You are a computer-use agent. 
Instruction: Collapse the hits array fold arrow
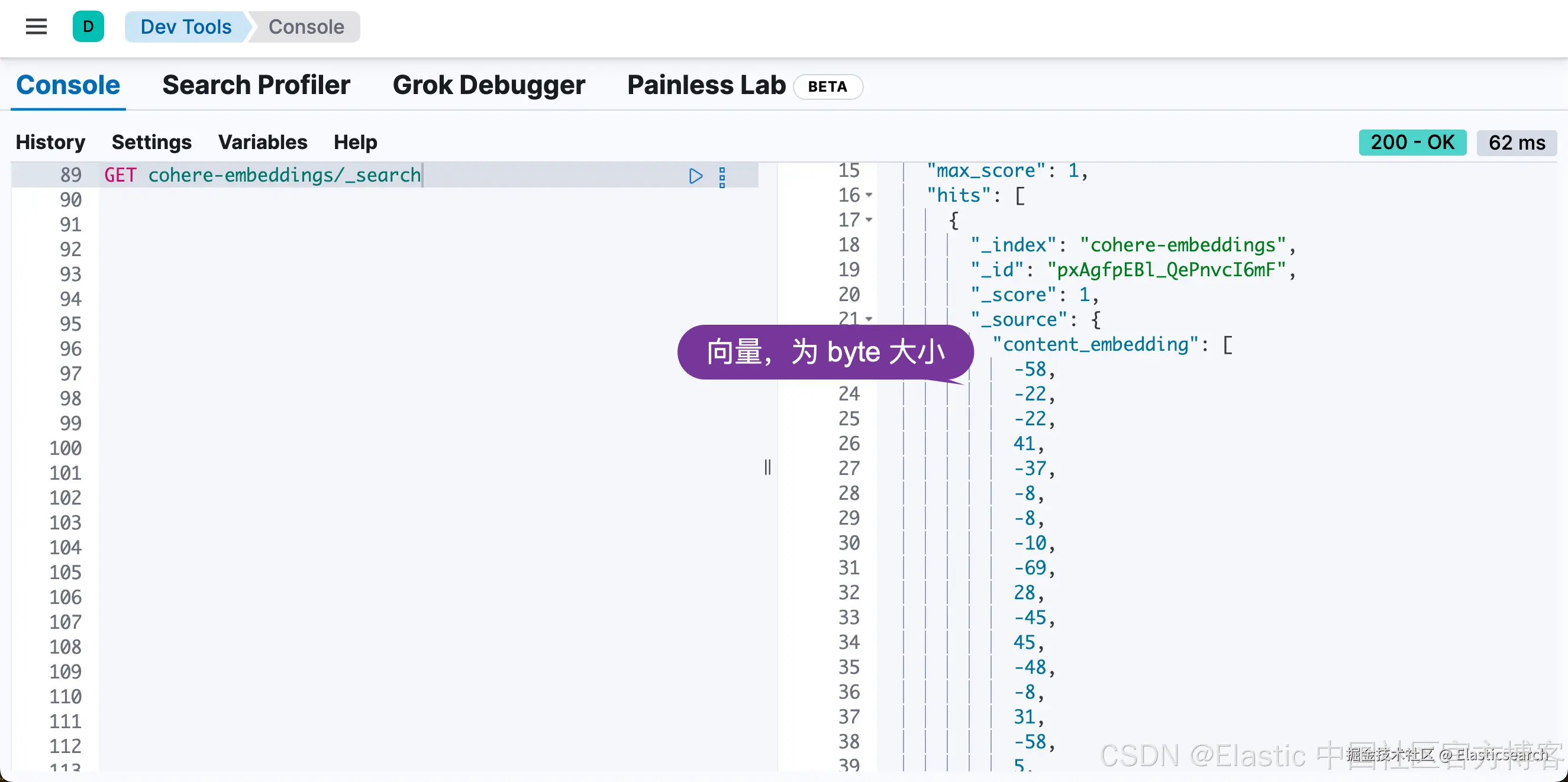(869, 195)
